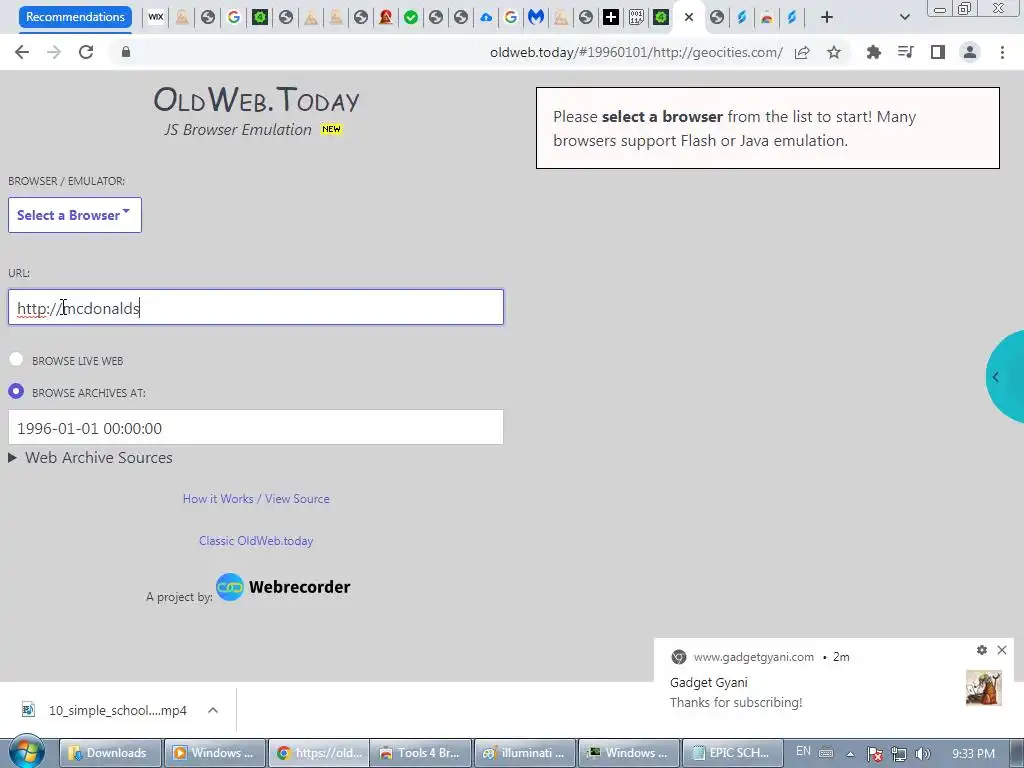Click the Gadget Gyani notification thumbnail image
Viewport: 1024px width, 768px height.
pyautogui.click(x=984, y=688)
